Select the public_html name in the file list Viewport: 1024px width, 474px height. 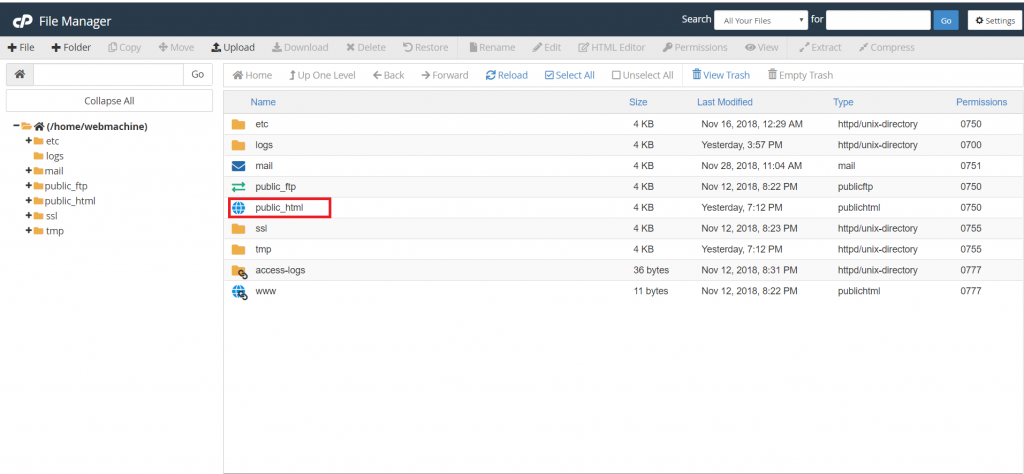click(x=279, y=208)
